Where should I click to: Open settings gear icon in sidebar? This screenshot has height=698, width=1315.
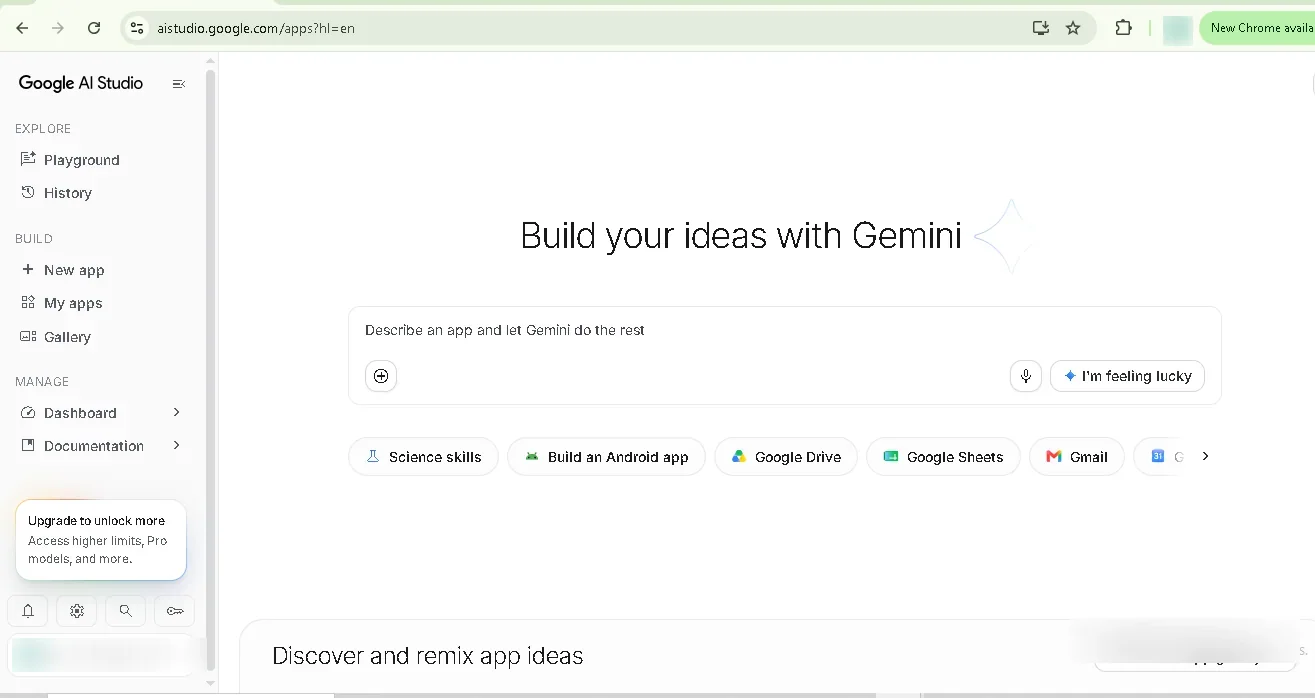77,610
